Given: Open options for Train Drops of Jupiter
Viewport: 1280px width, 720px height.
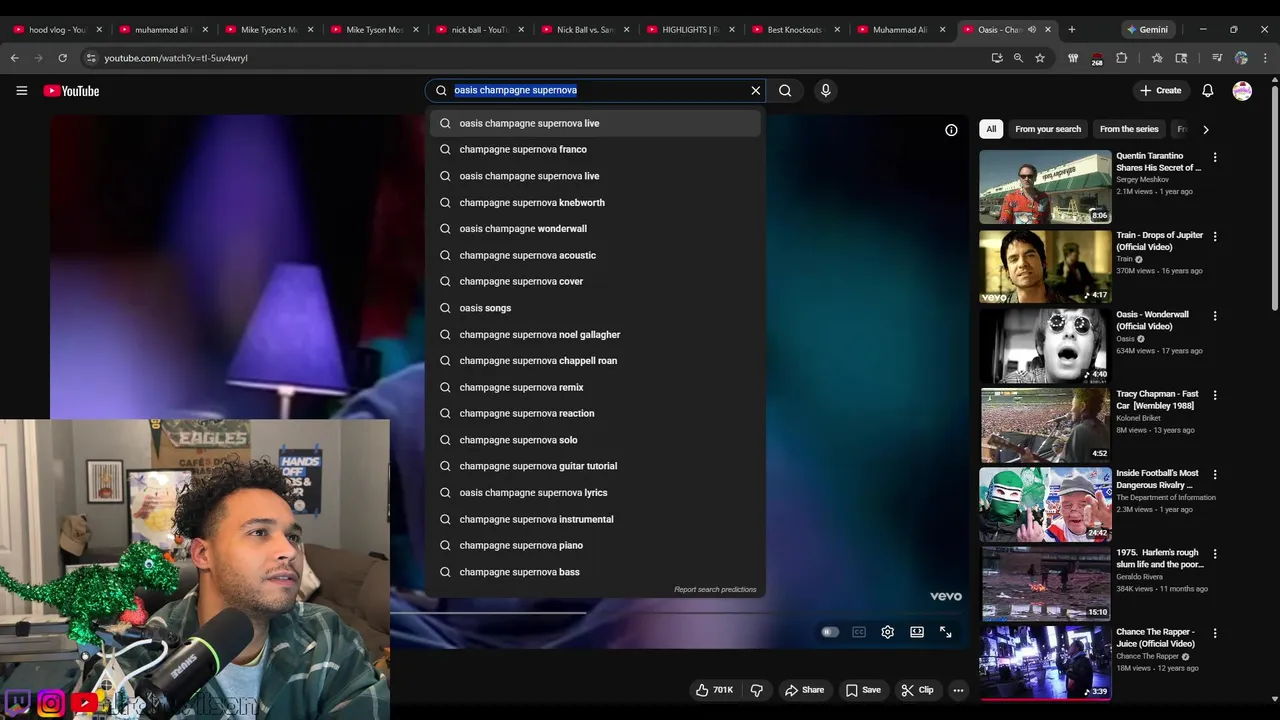Looking at the screenshot, I should [x=1215, y=237].
